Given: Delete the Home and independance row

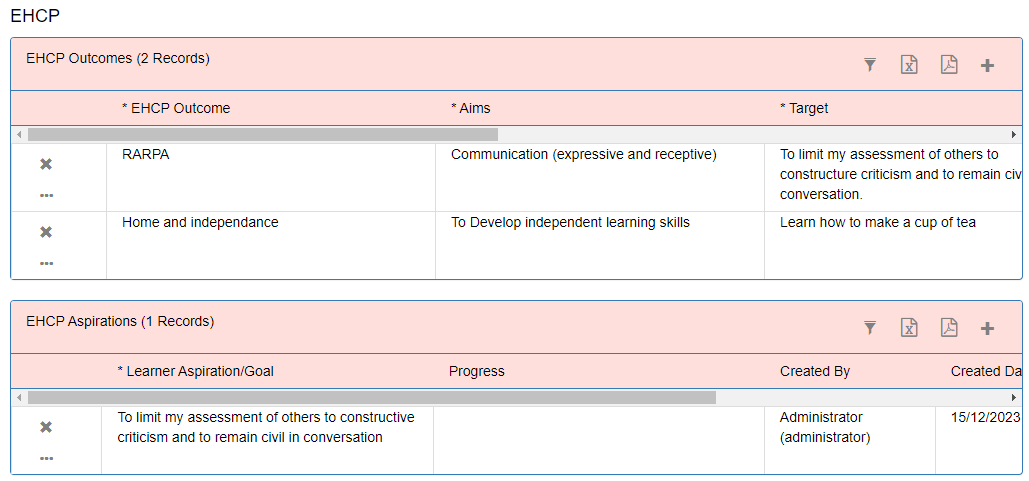Looking at the screenshot, I should pos(46,232).
